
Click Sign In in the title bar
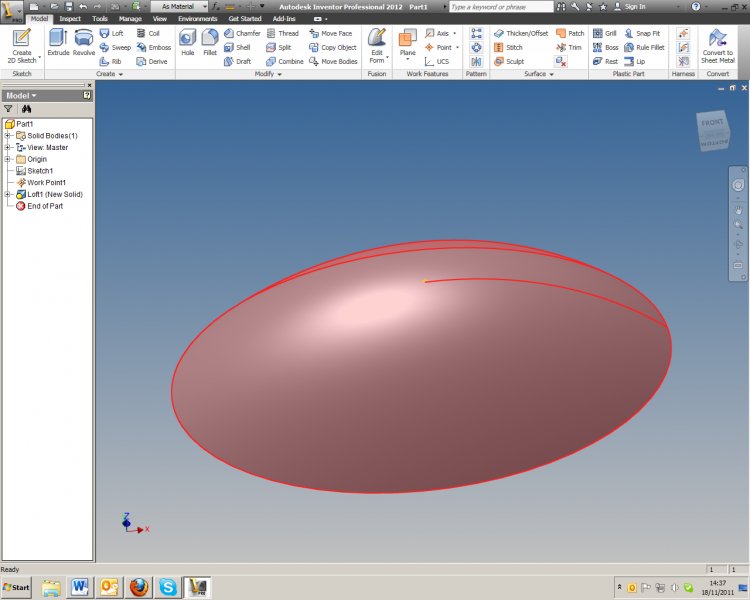634,6
